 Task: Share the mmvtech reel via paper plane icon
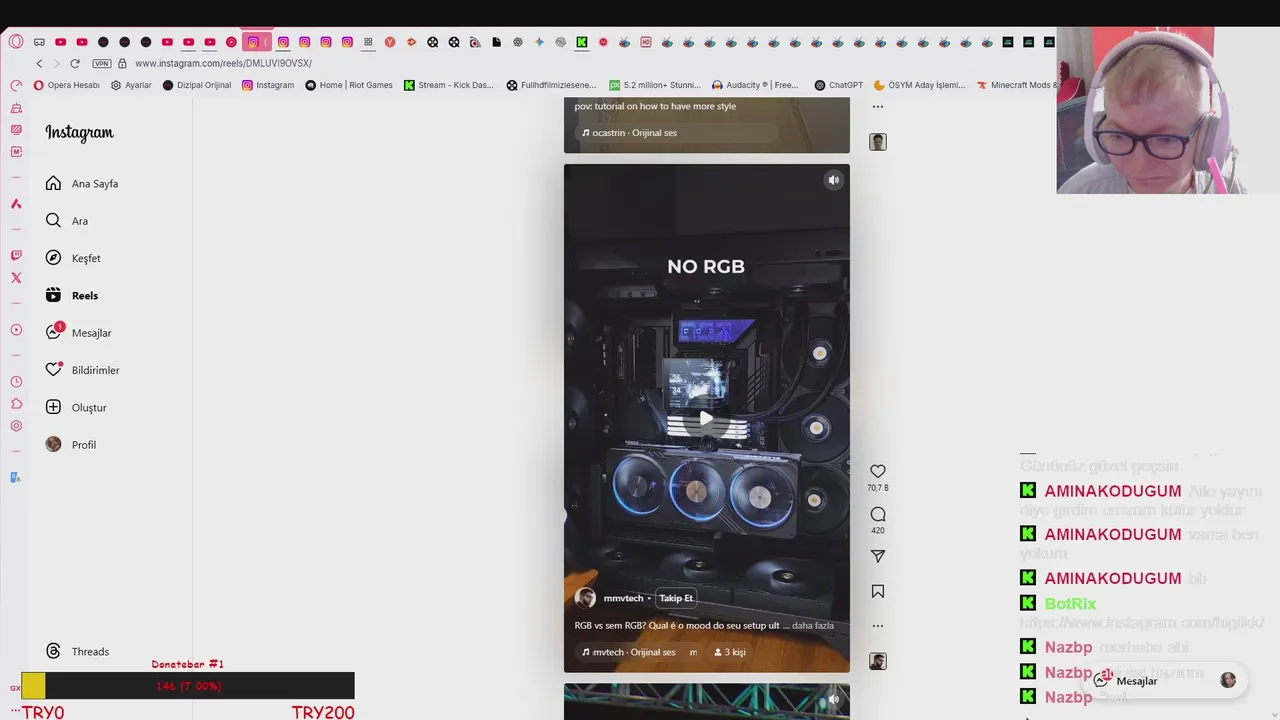(878, 556)
